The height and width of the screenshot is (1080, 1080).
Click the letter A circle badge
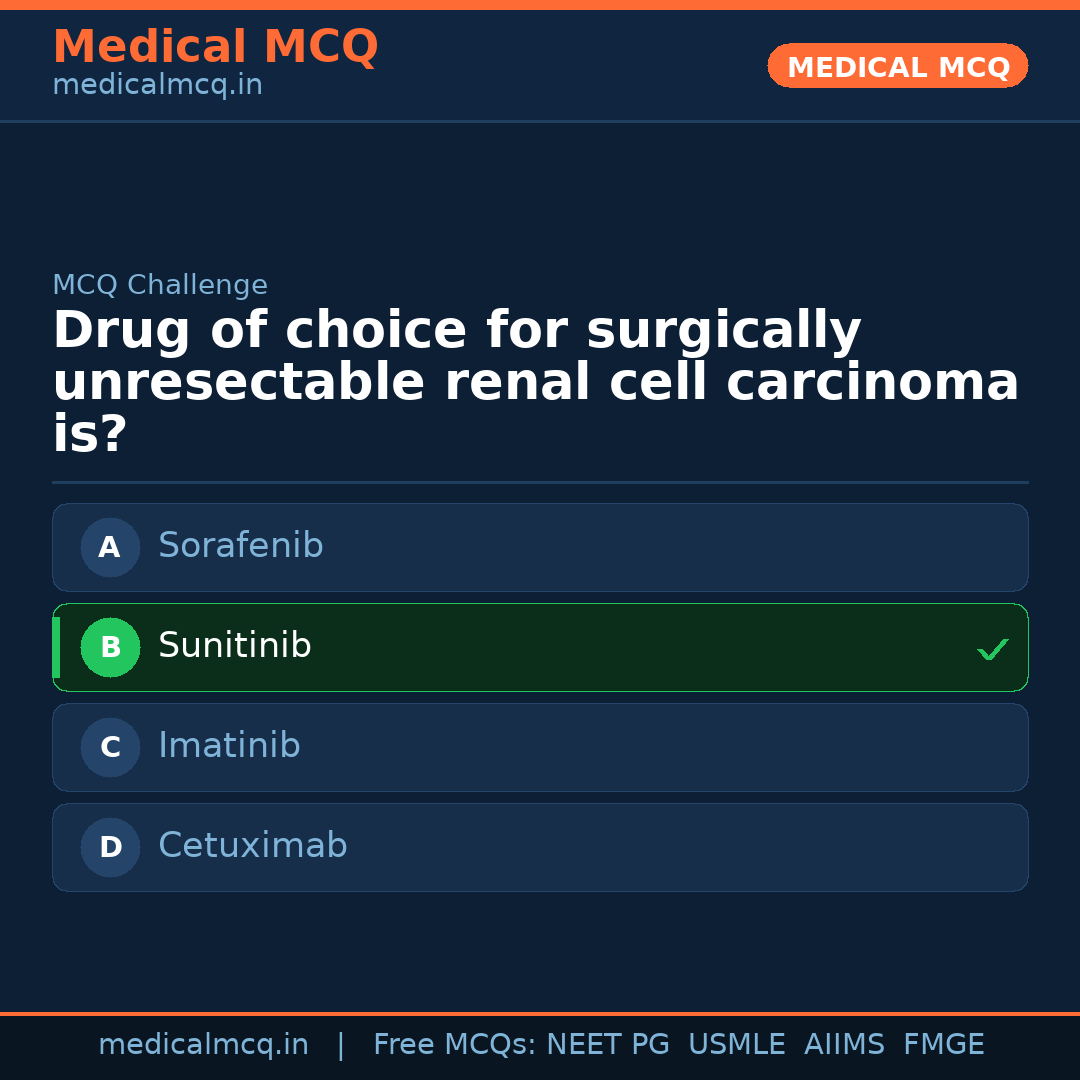click(110, 547)
